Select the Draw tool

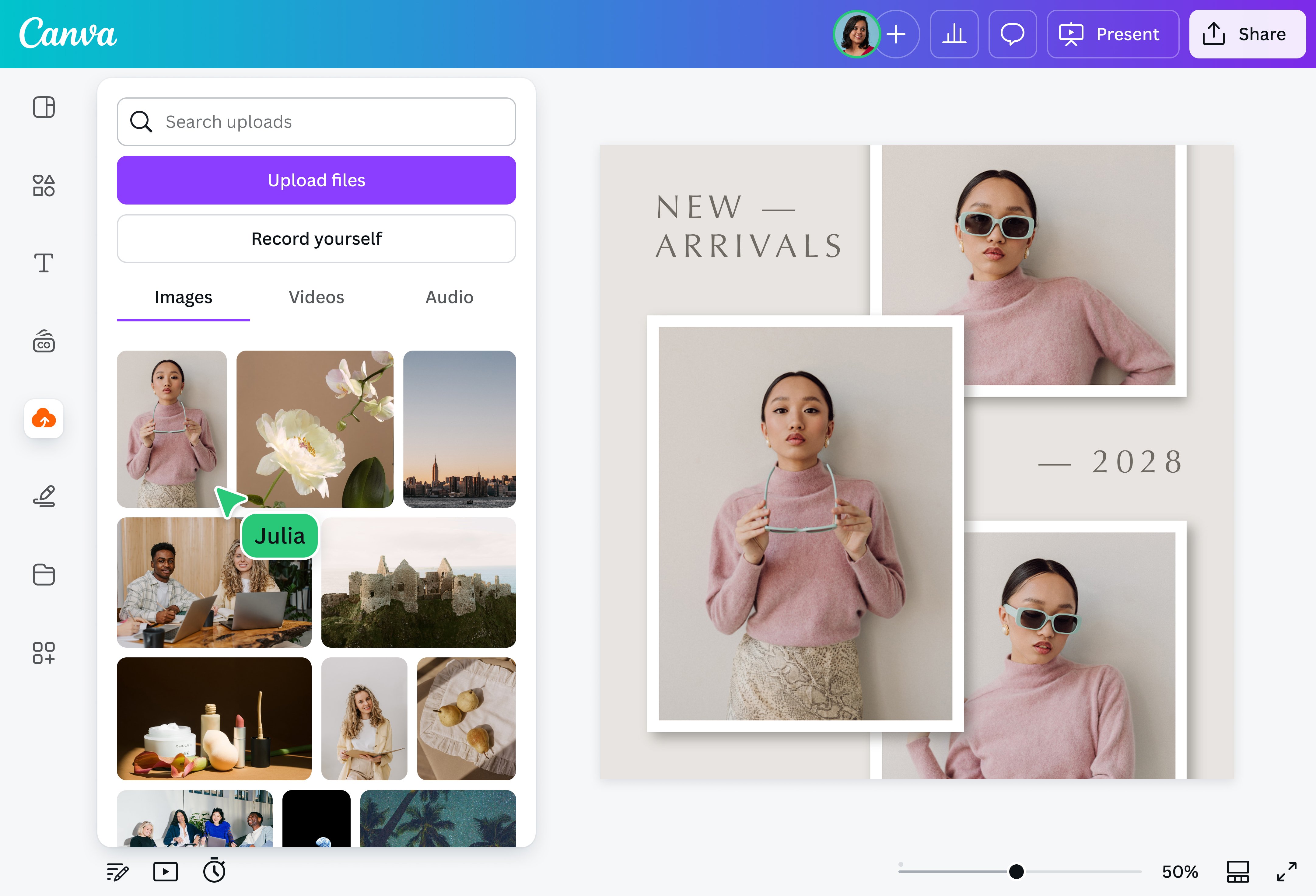pyautogui.click(x=44, y=497)
